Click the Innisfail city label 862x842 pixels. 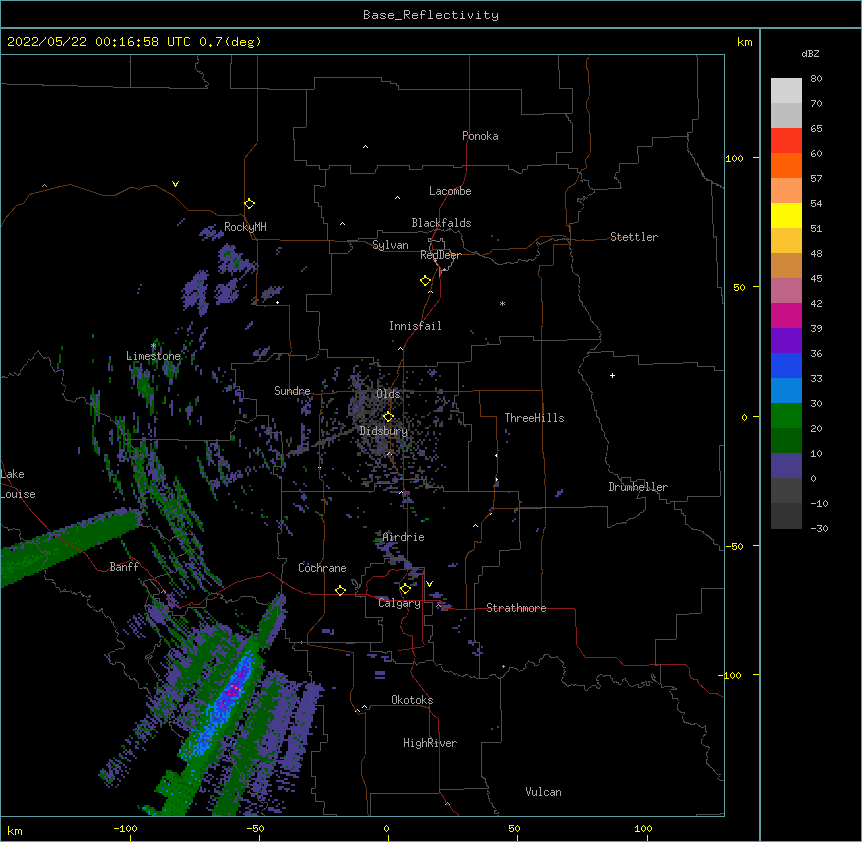415,326
